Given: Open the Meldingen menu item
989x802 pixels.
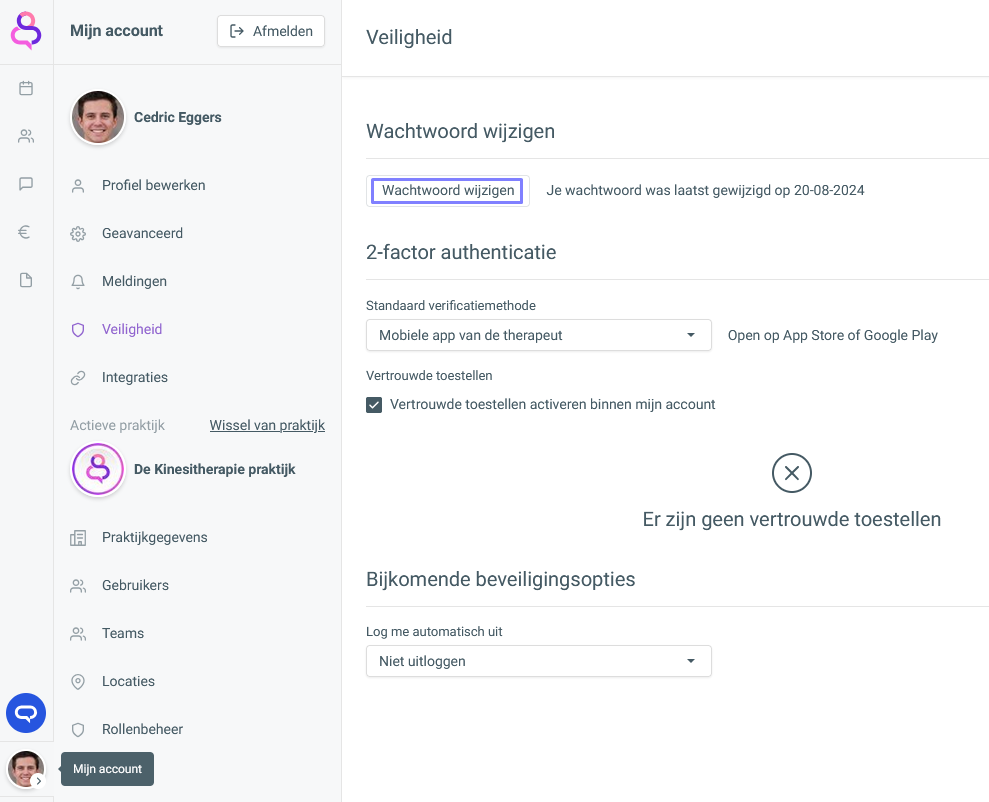Looking at the screenshot, I should coord(134,281).
